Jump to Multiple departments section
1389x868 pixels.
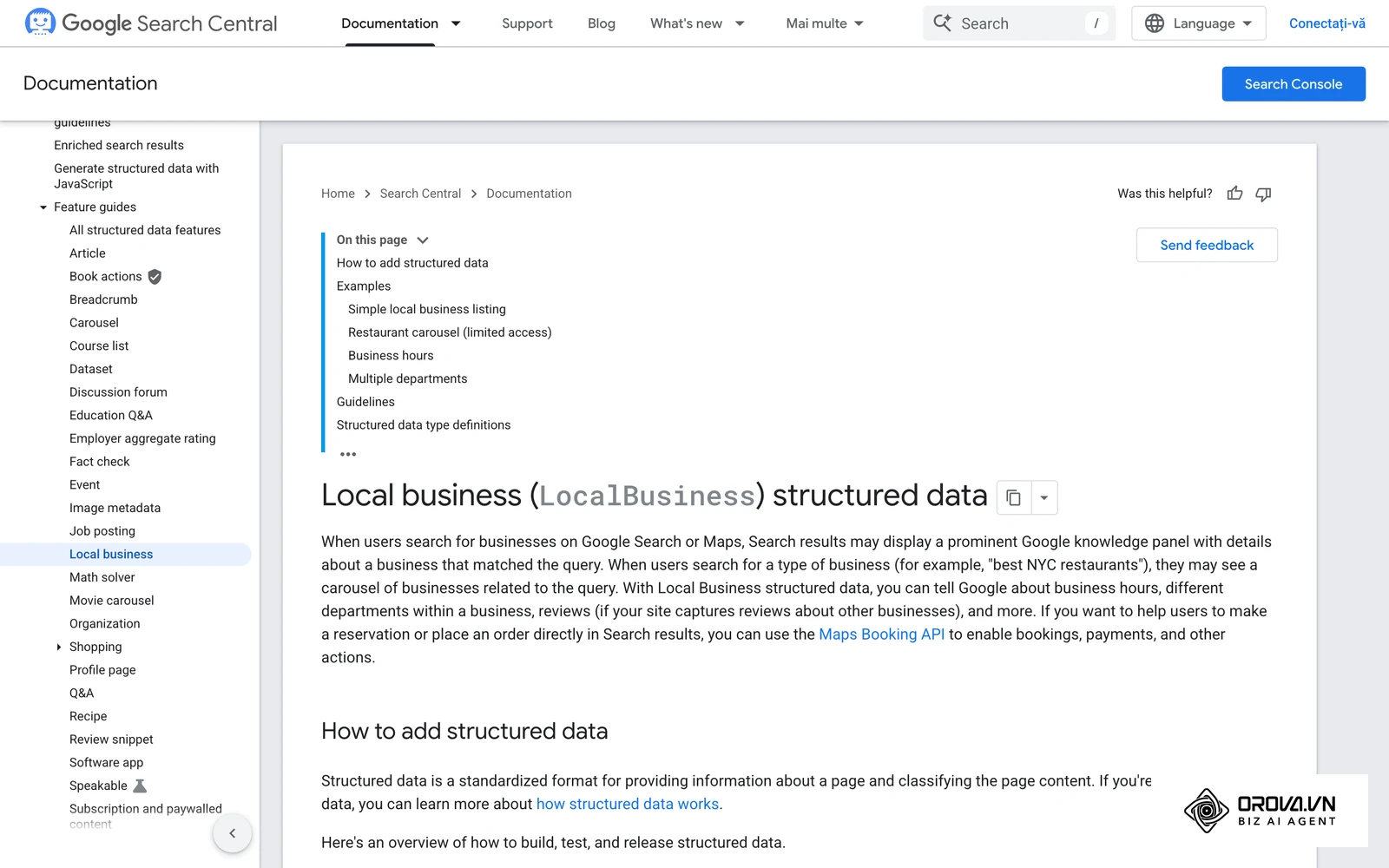pyautogui.click(x=408, y=378)
